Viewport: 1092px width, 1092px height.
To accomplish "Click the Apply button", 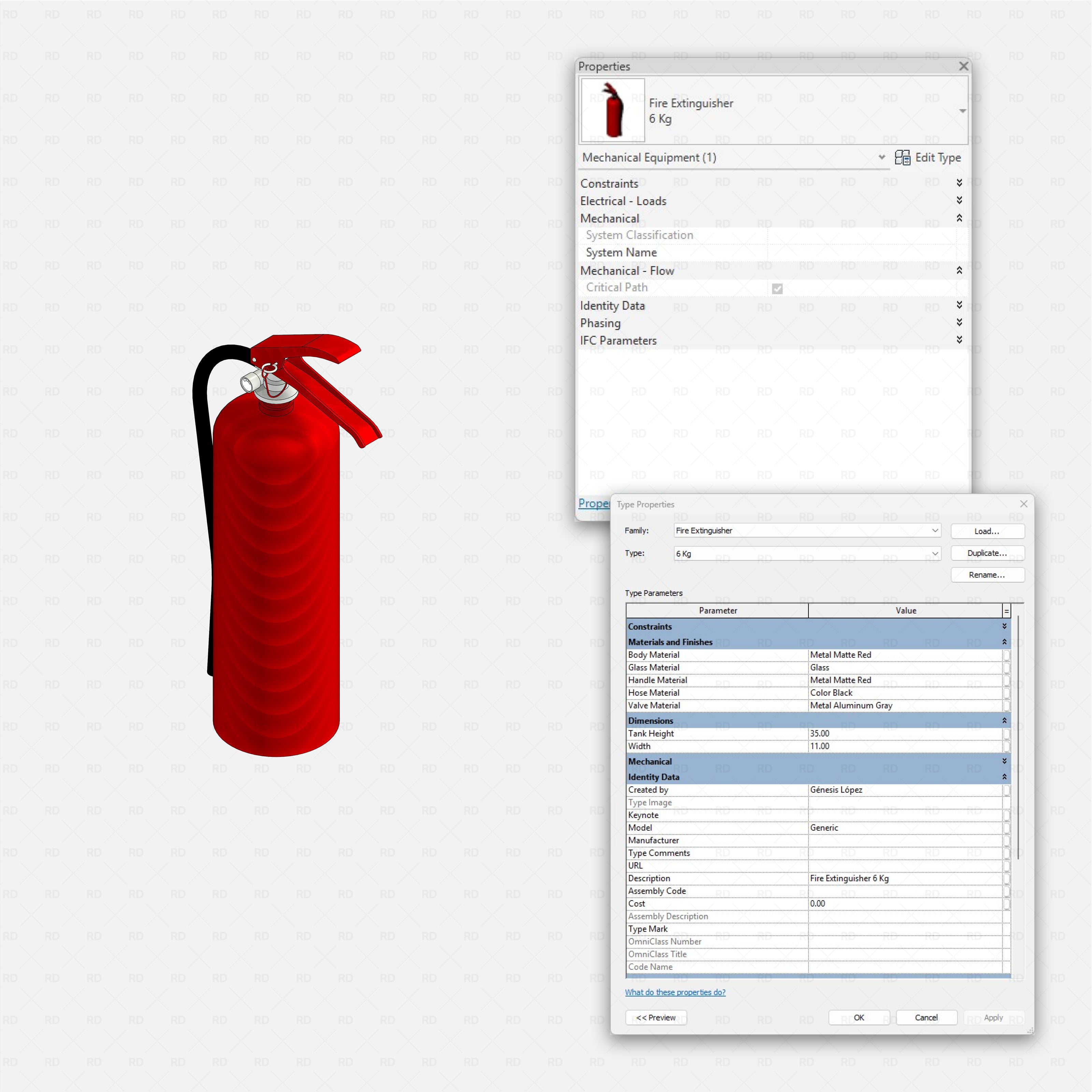I will 993,1017.
